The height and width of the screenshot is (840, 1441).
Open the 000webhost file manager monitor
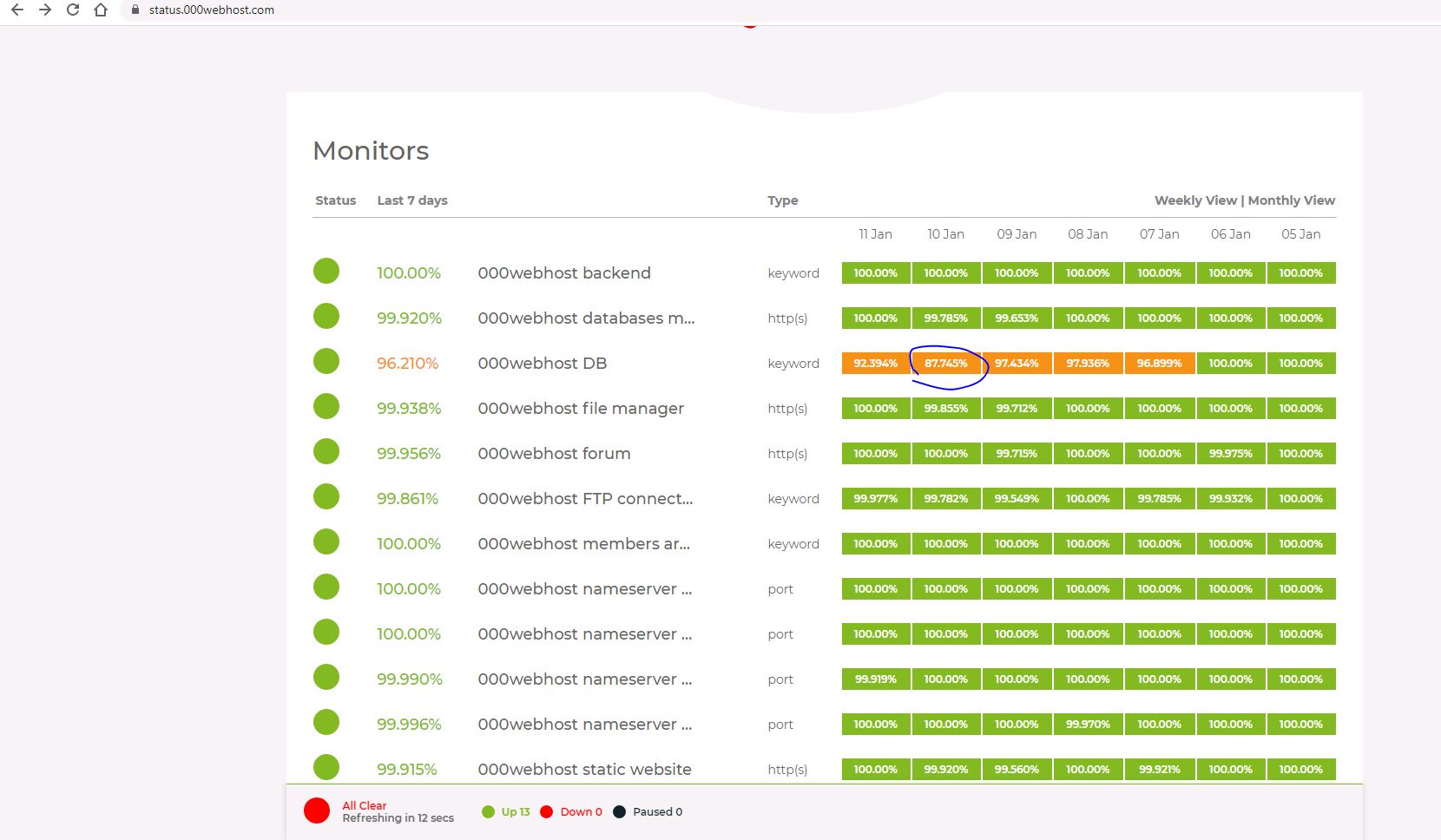(x=580, y=409)
